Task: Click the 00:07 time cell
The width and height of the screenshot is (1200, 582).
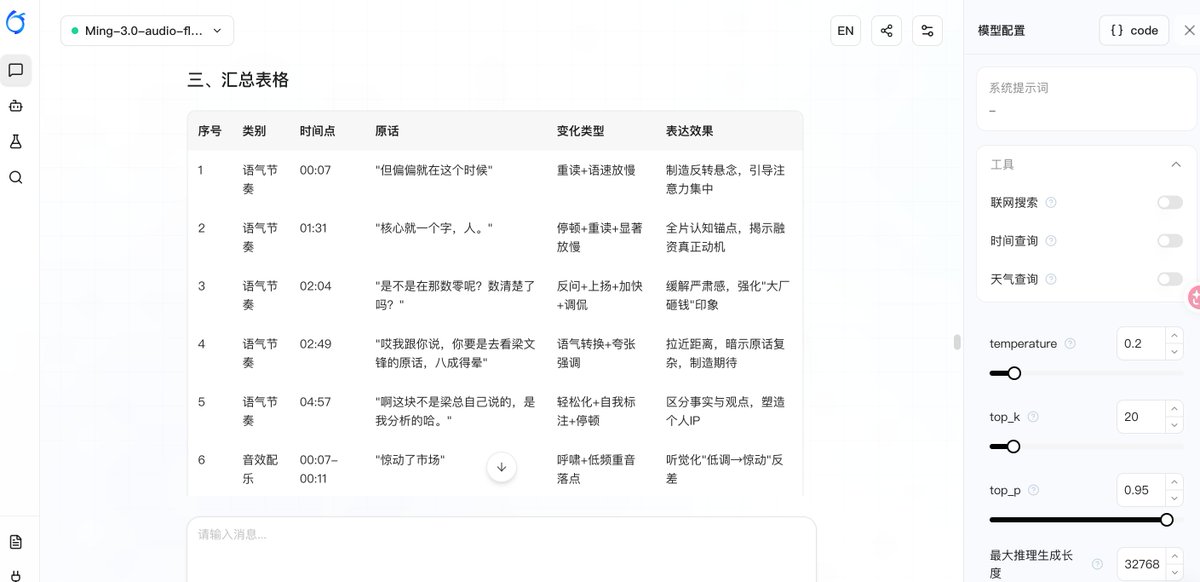Action: click(x=315, y=170)
